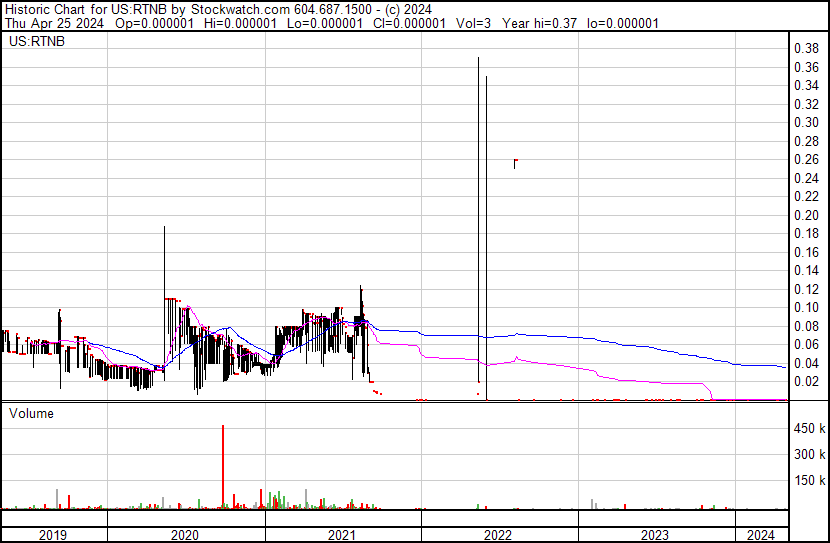Select the 2023 year label
This screenshot has width=830, height=543.
click(x=655, y=535)
